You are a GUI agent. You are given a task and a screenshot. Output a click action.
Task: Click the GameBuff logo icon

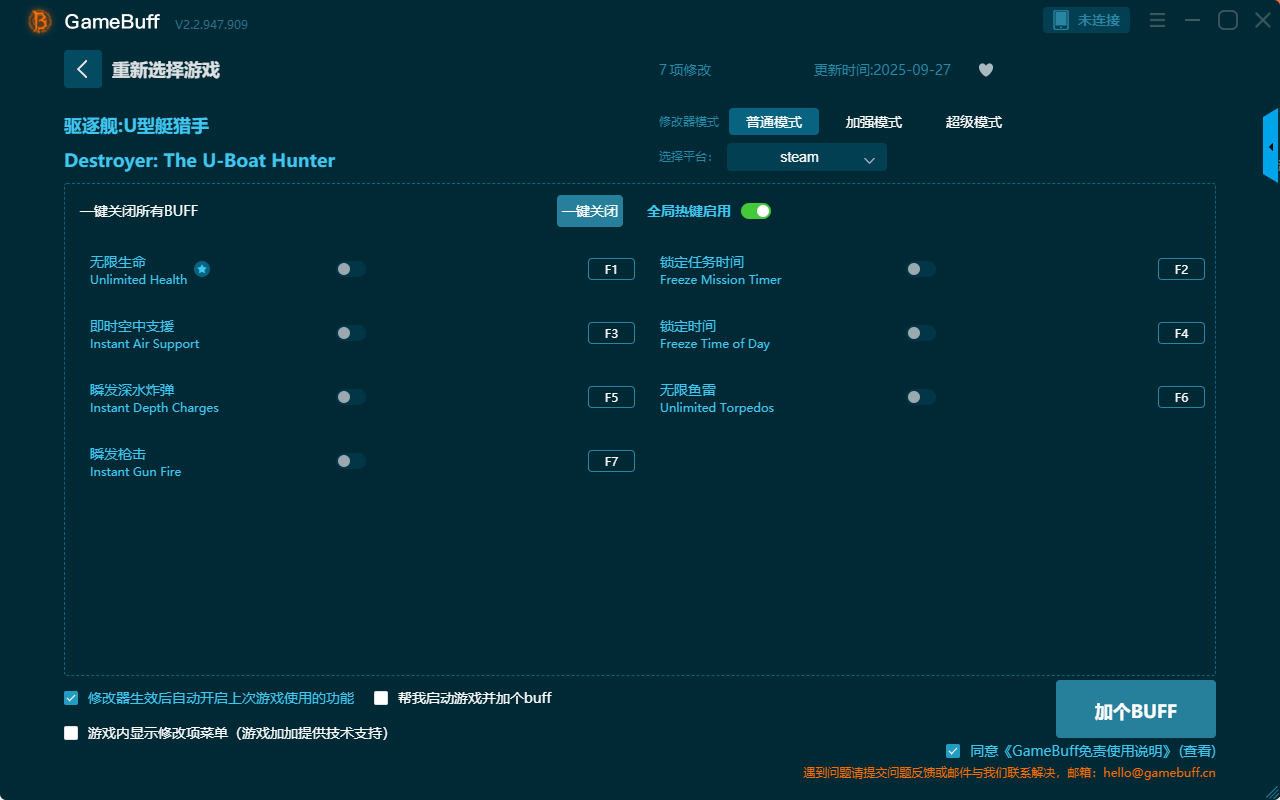point(40,21)
